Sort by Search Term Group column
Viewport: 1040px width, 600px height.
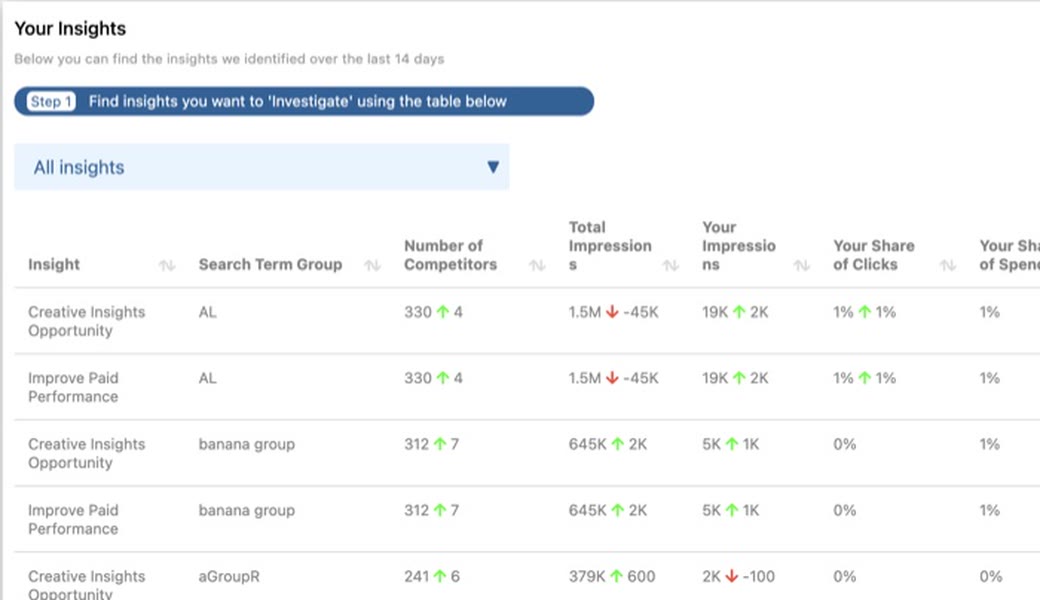tap(372, 265)
